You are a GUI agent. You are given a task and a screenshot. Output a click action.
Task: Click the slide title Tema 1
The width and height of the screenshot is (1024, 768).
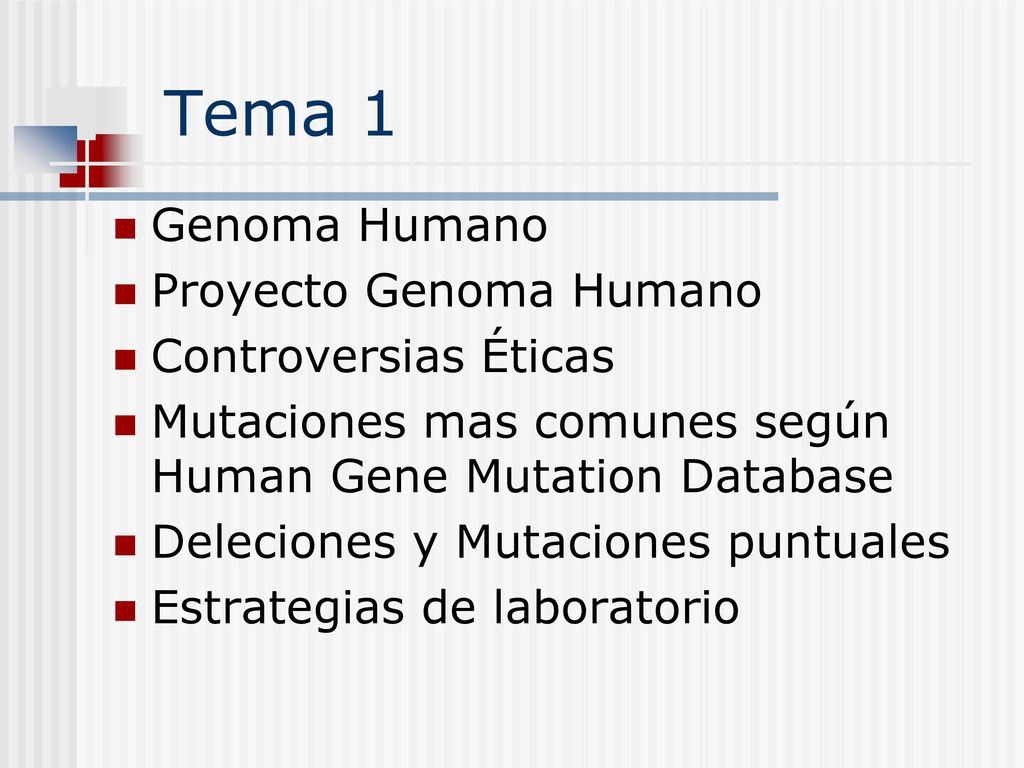(278, 114)
